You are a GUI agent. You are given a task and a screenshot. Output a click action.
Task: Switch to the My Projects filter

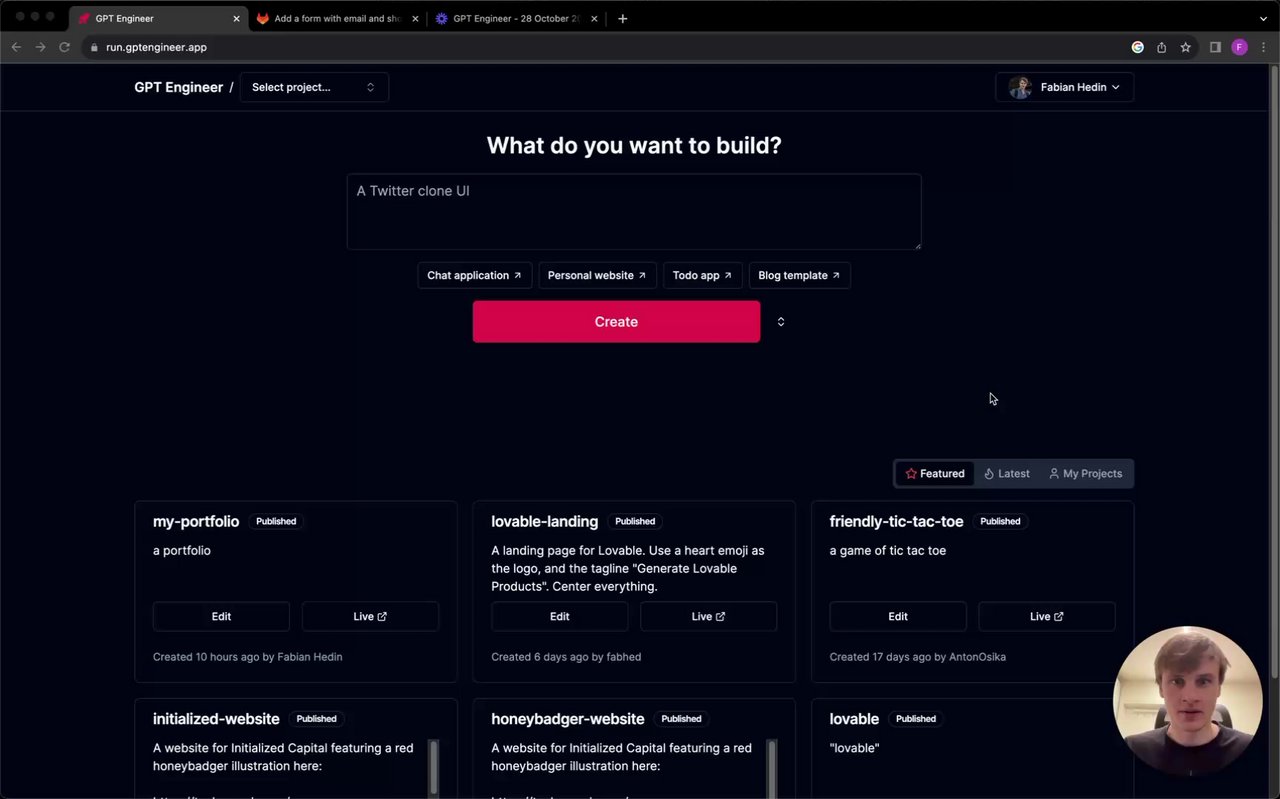tap(1086, 474)
